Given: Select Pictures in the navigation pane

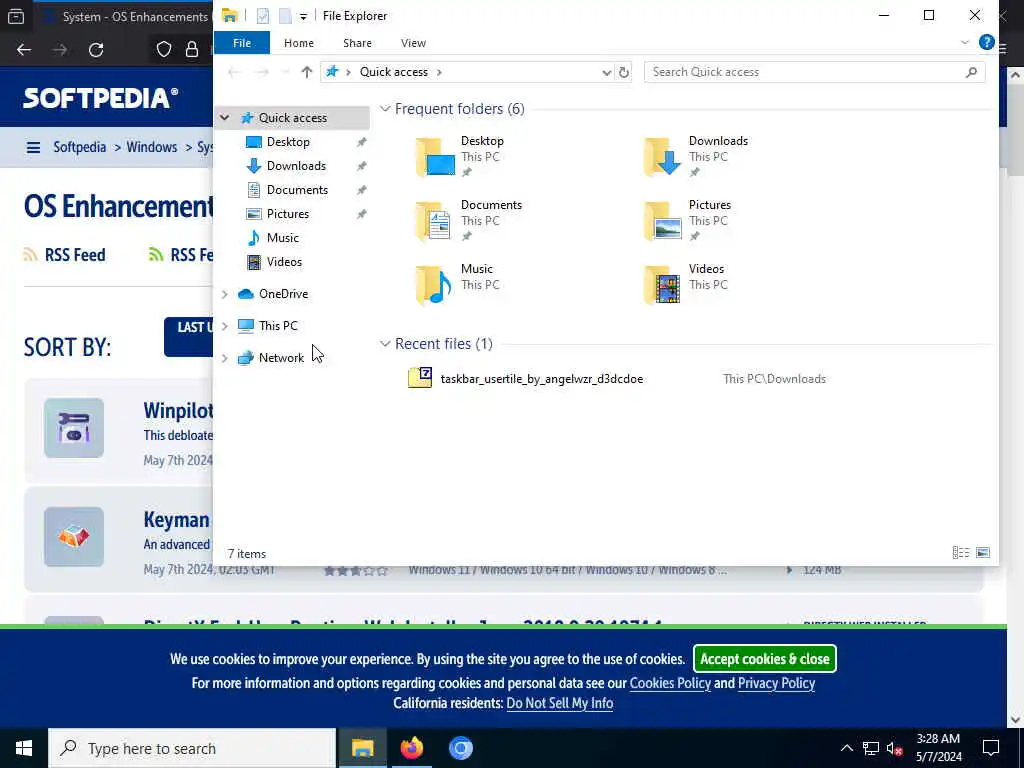Looking at the screenshot, I should pos(287,214).
